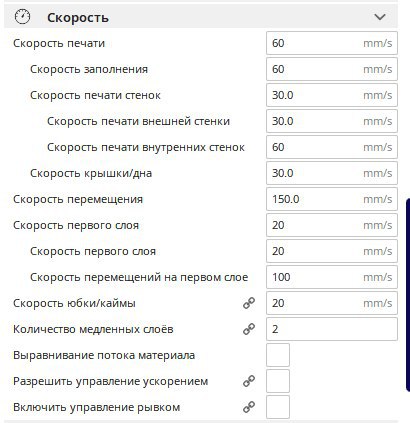Screen dimensions: 410x423
Task: Edit the Скорость крышки/дна value field
Action: coord(332,173)
